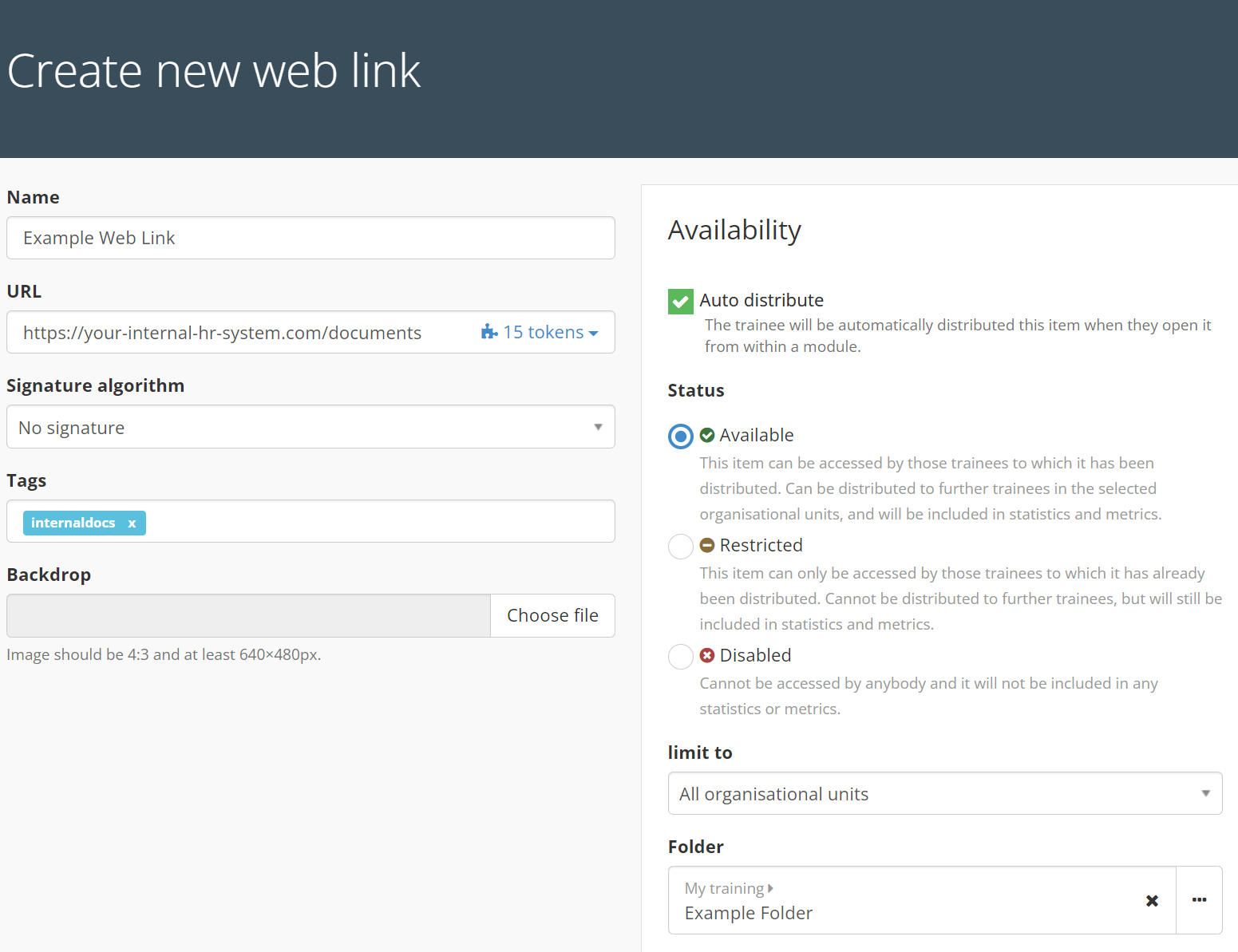Select the Restricted status radio button
Image resolution: width=1238 pixels, height=952 pixels.
[681, 547]
